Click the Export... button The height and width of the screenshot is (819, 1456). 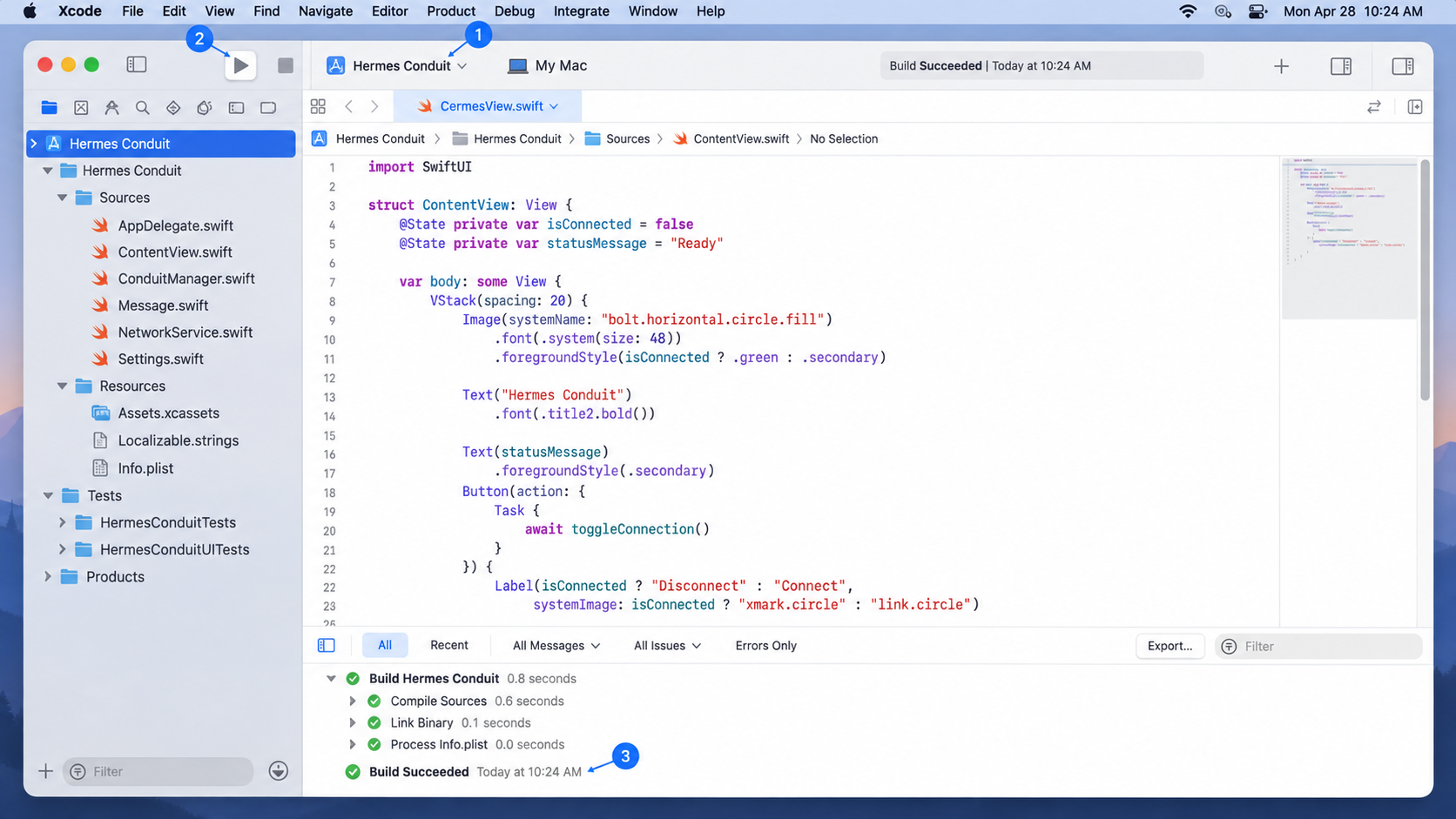pyautogui.click(x=1170, y=646)
